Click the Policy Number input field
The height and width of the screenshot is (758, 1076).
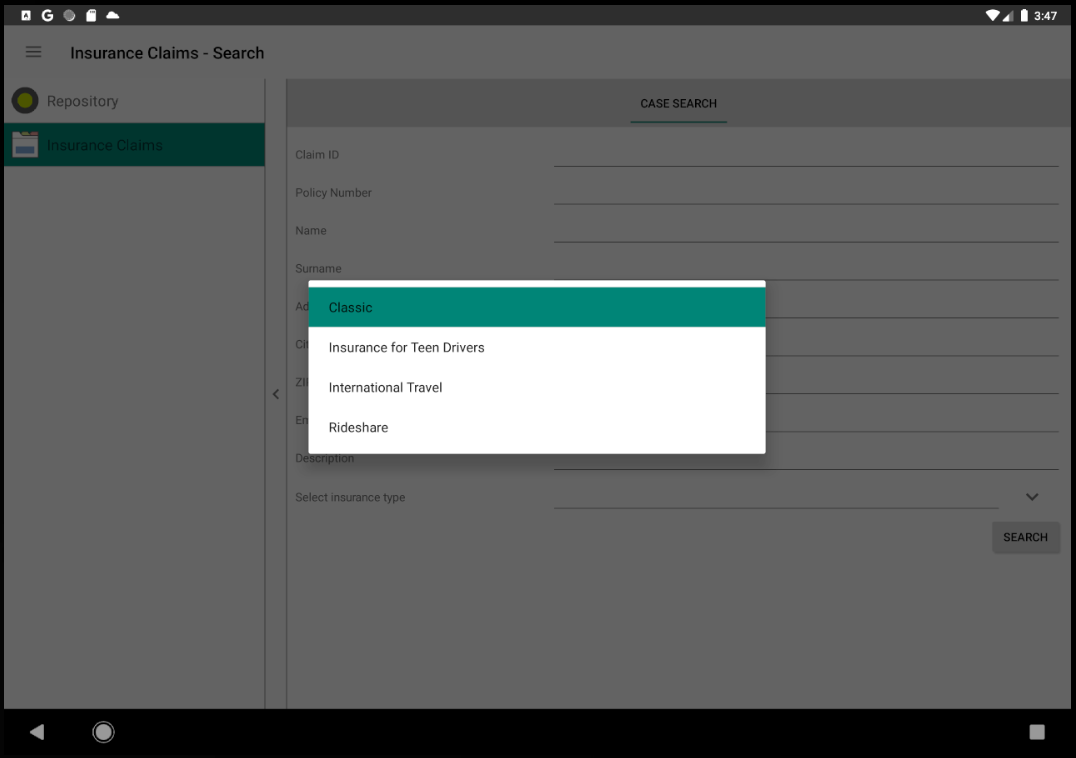coord(805,192)
